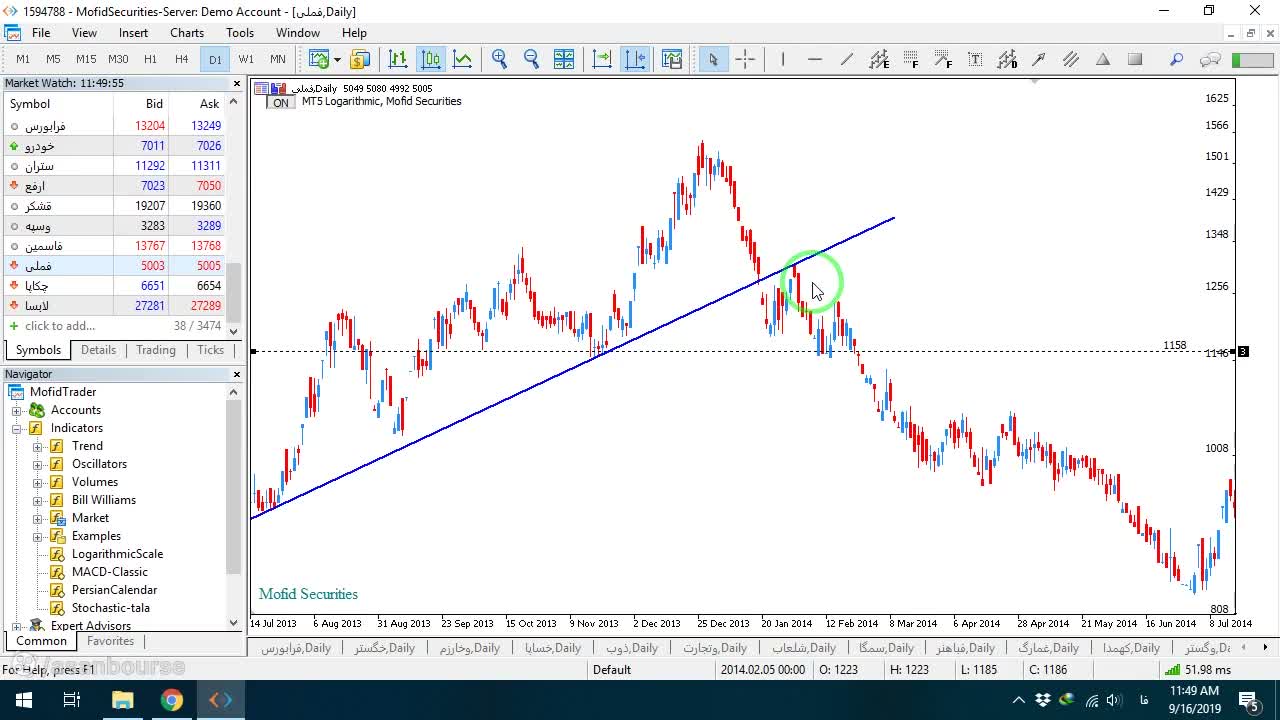Toggle chart shift from right border
The width and height of the screenshot is (1280, 720).
[635, 59]
